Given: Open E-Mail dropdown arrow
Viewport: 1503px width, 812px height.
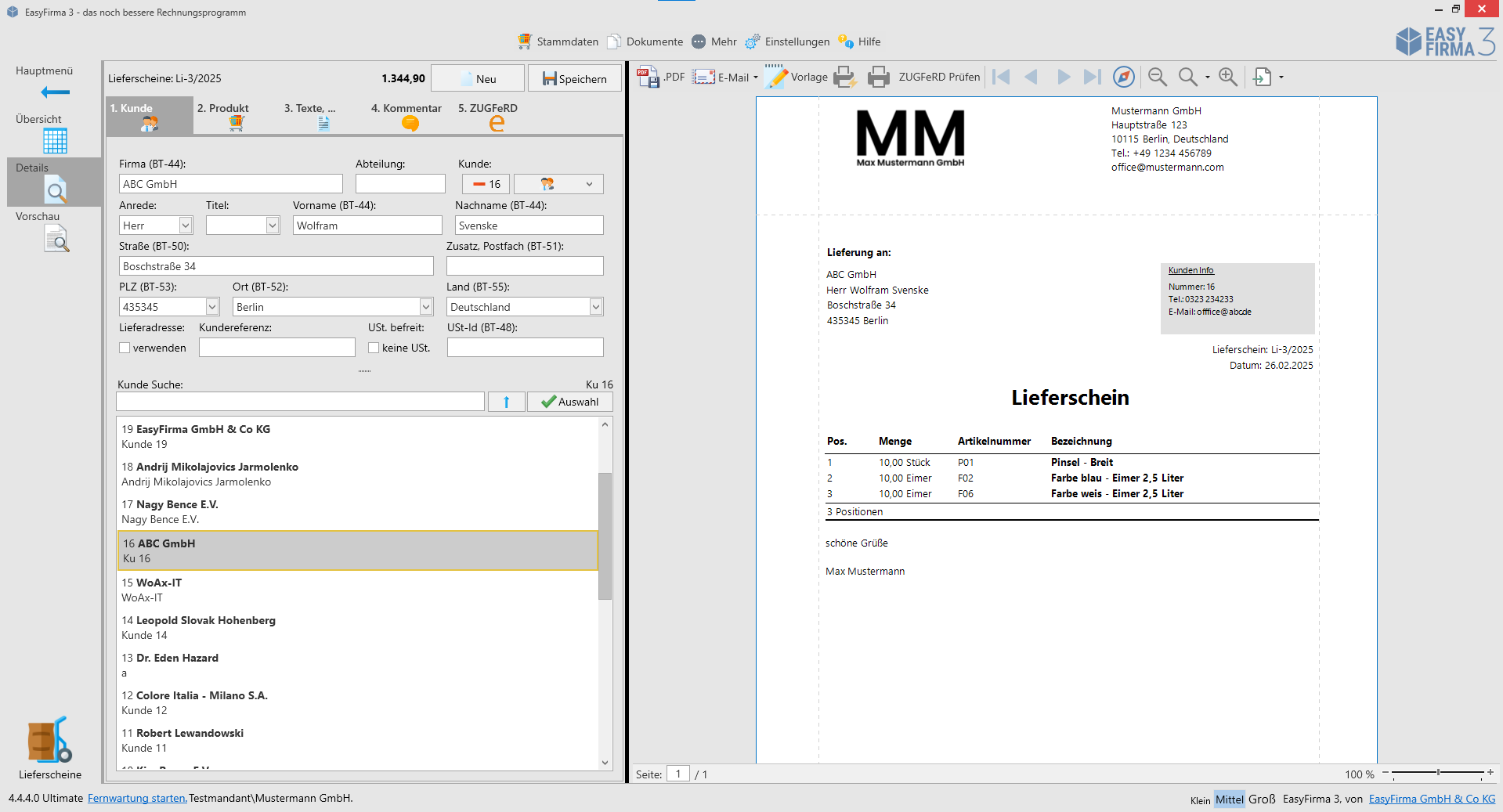Looking at the screenshot, I should pos(756,78).
